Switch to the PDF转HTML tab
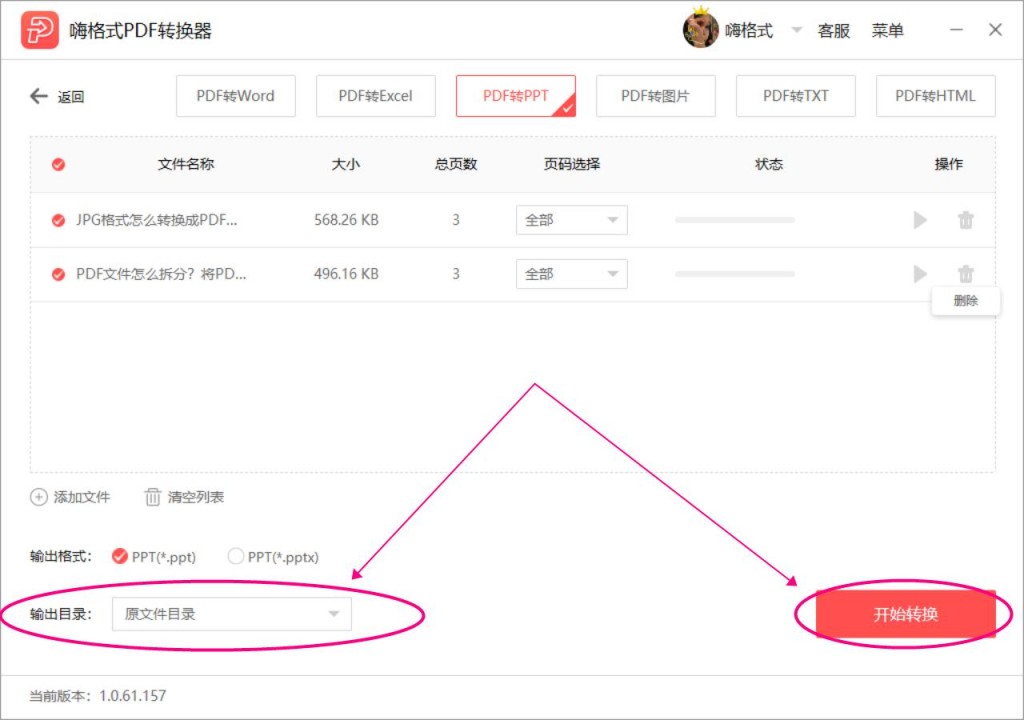 coord(935,96)
